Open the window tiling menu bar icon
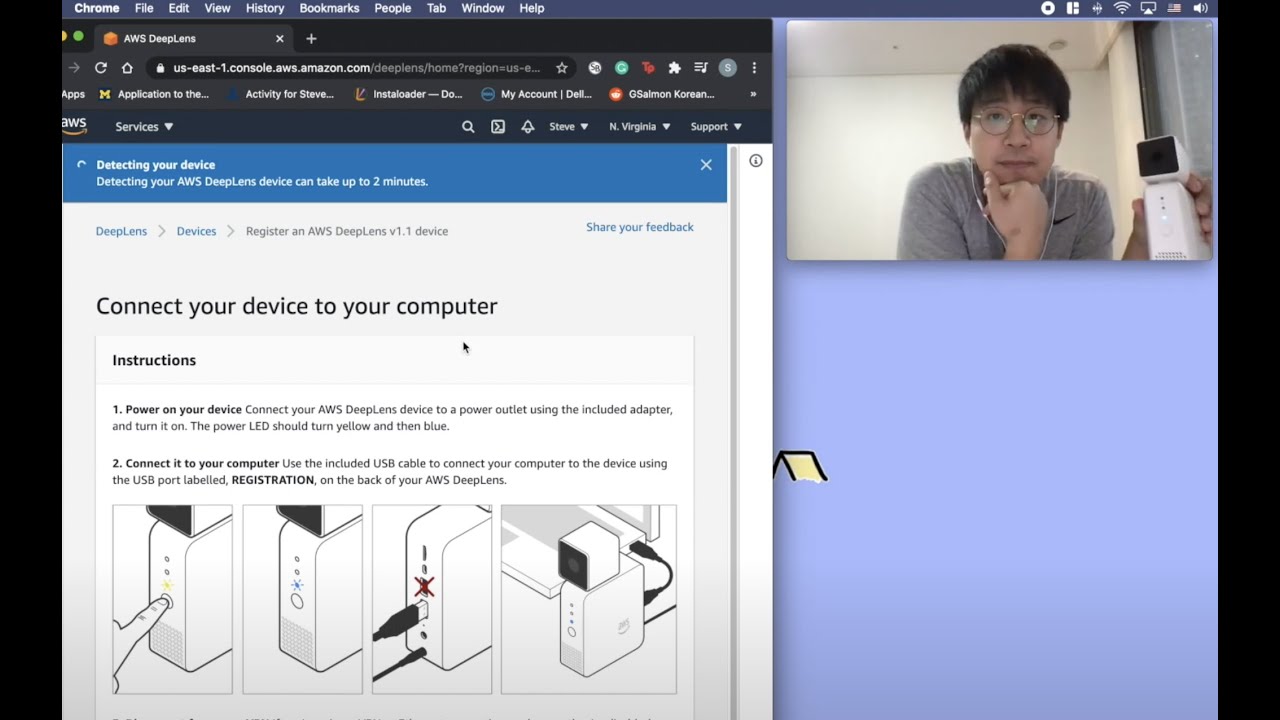 coord(1073,8)
